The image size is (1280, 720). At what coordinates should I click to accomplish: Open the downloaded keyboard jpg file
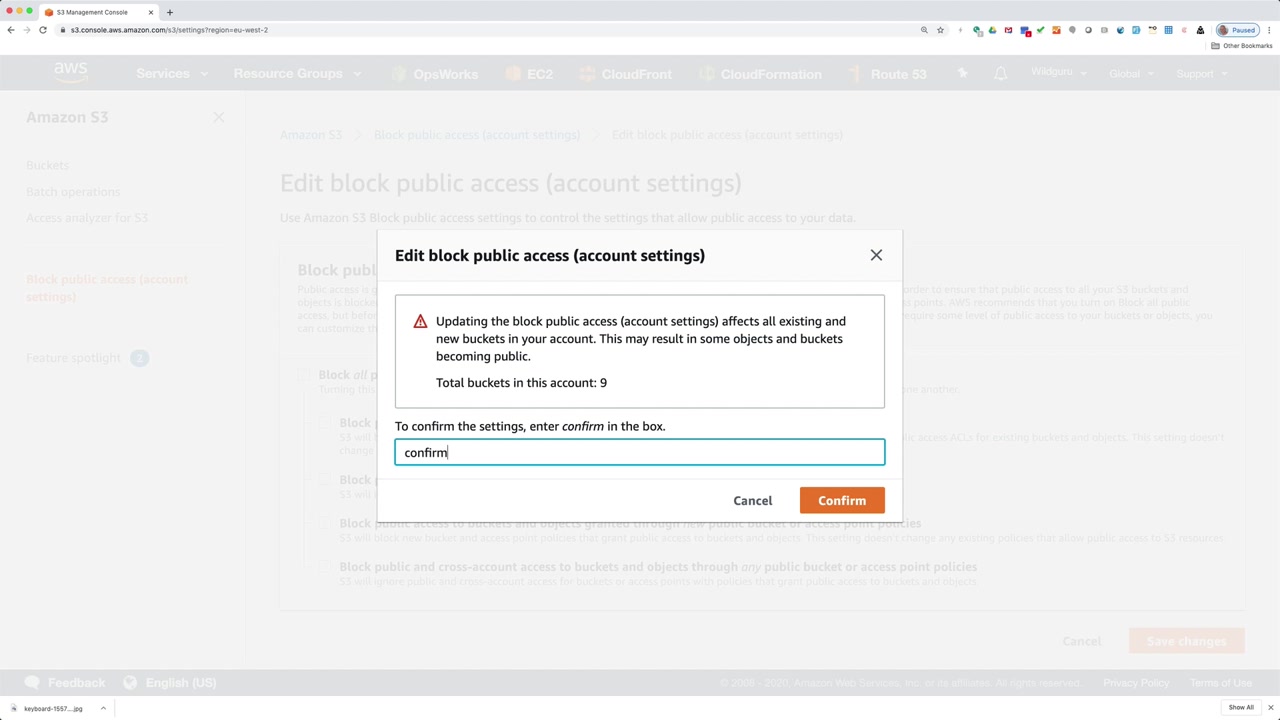coord(48,708)
